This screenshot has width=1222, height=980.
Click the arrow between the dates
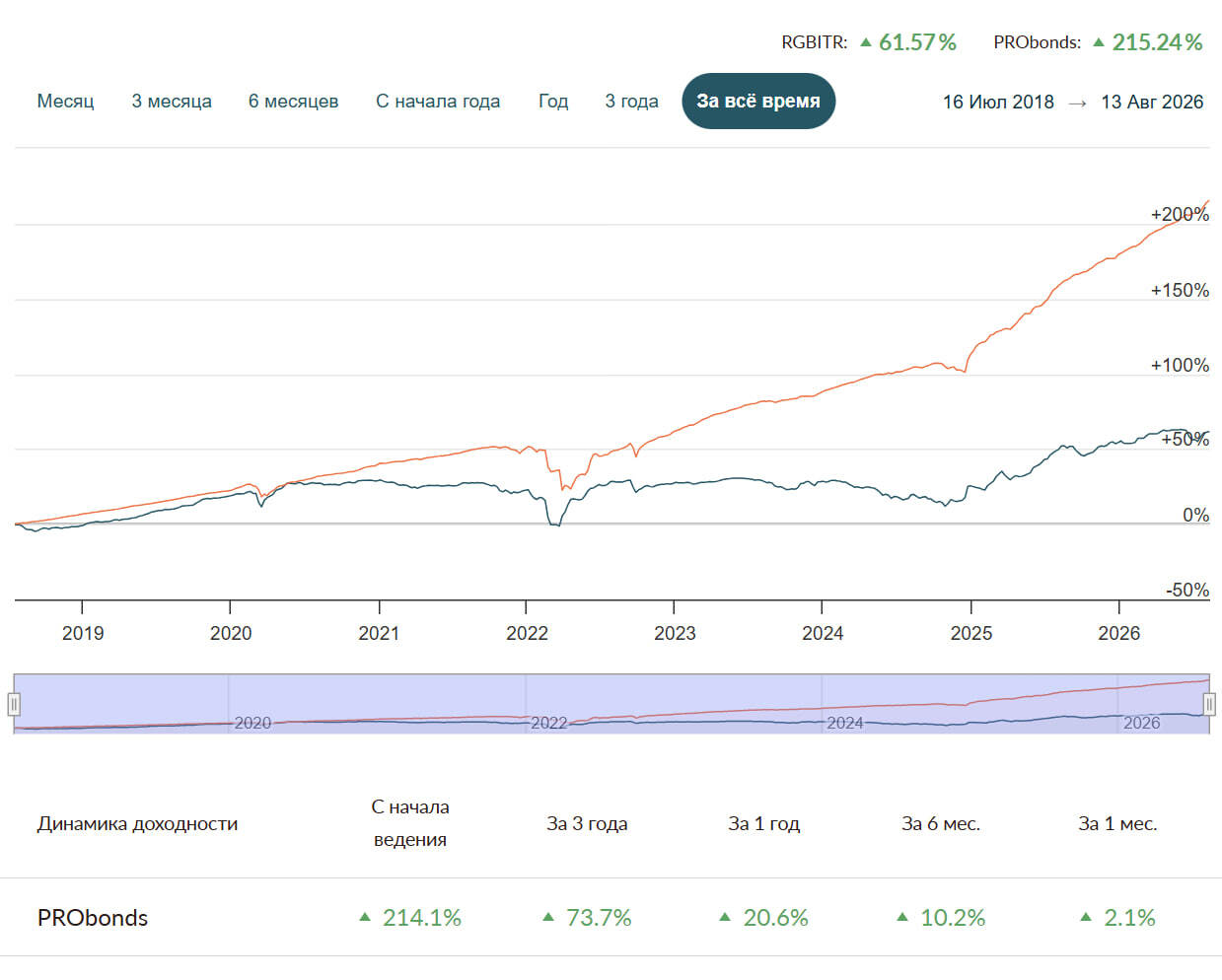pyautogui.click(x=1077, y=103)
